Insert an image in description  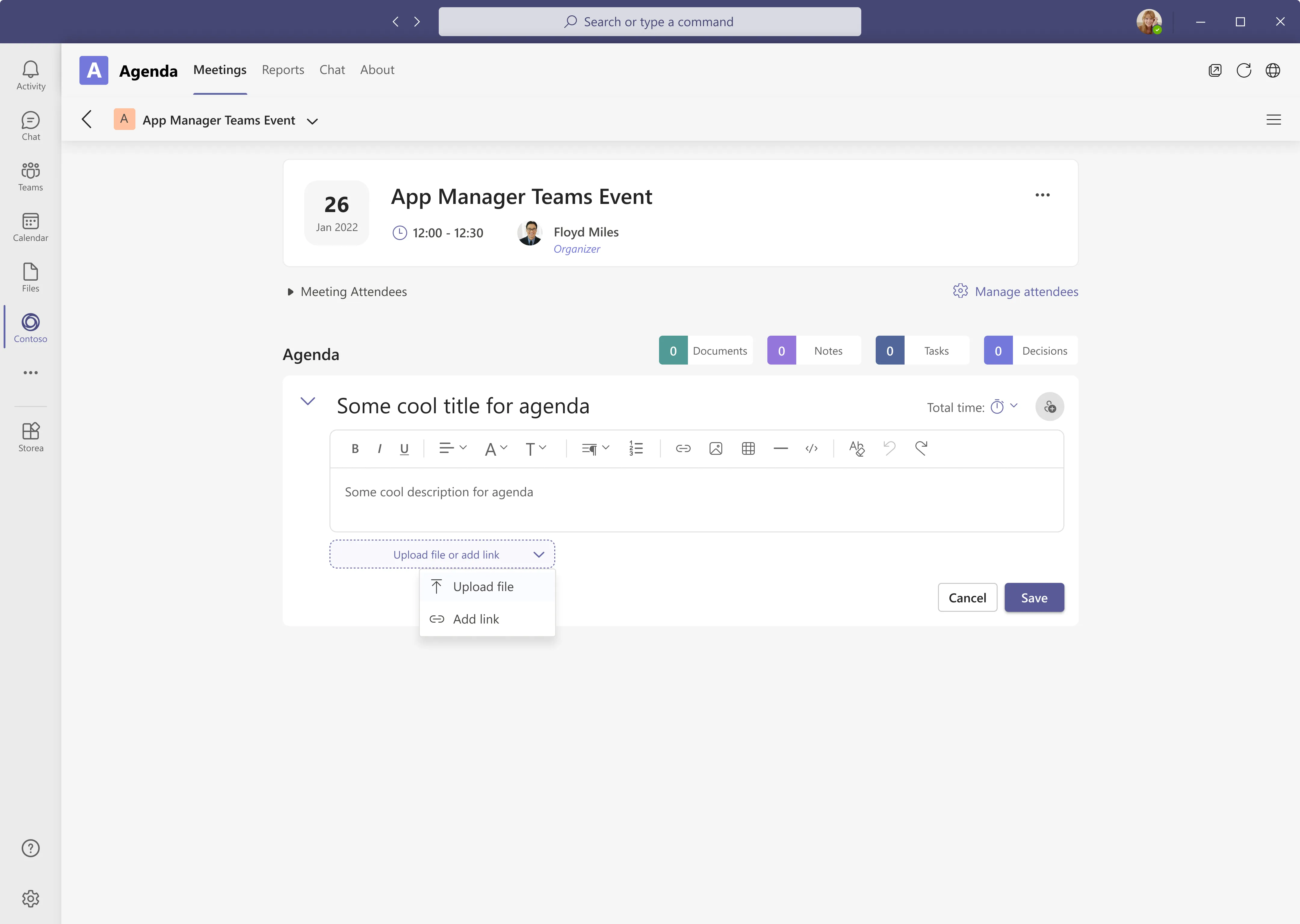(716, 449)
